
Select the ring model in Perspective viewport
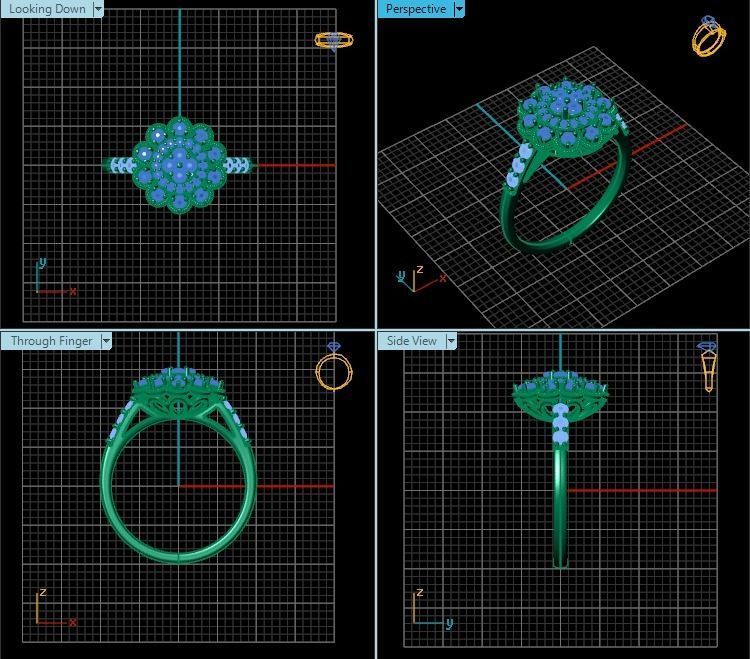click(564, 165)
